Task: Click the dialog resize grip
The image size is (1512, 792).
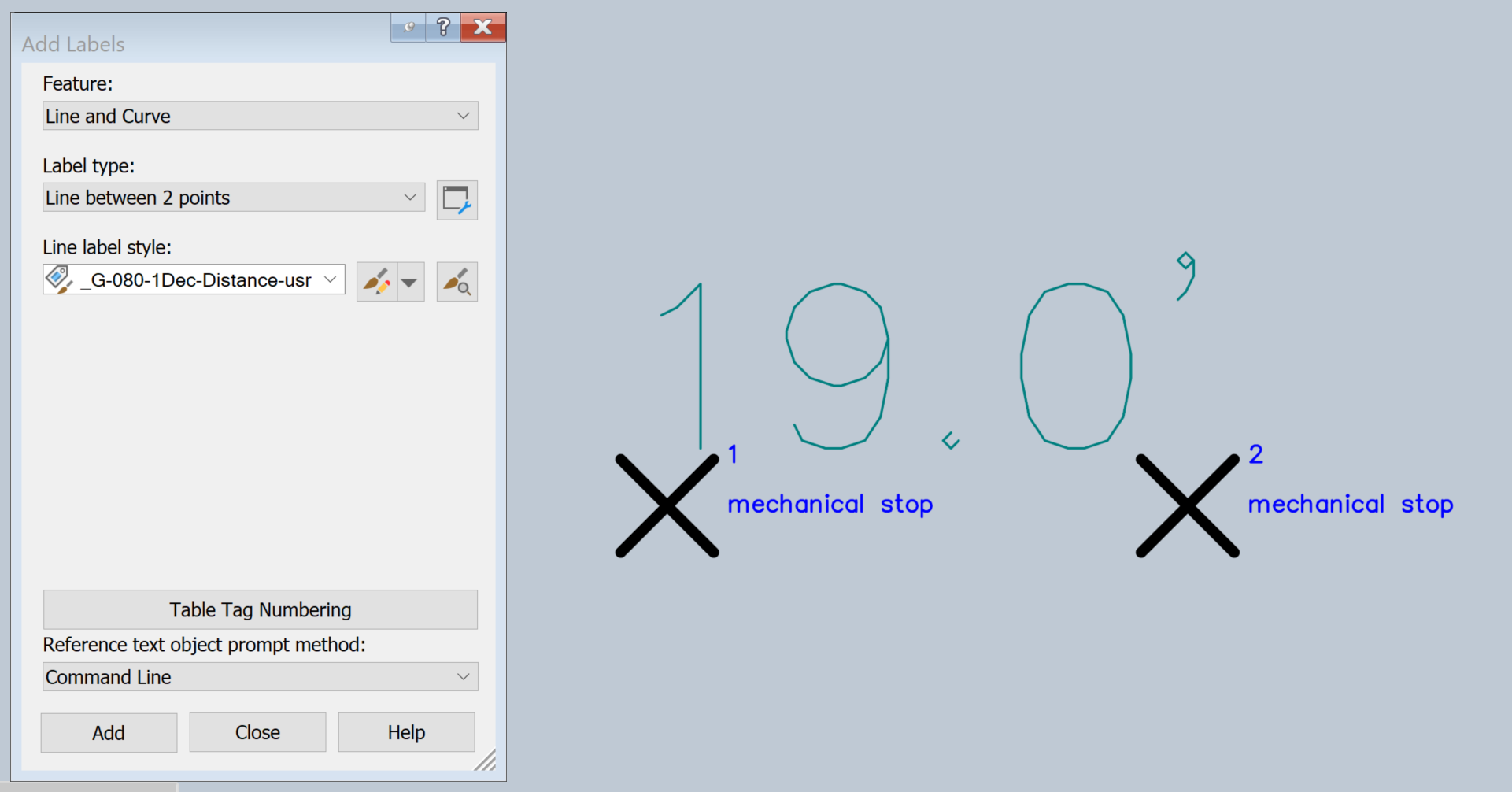Action: click(x=488, y=761)
